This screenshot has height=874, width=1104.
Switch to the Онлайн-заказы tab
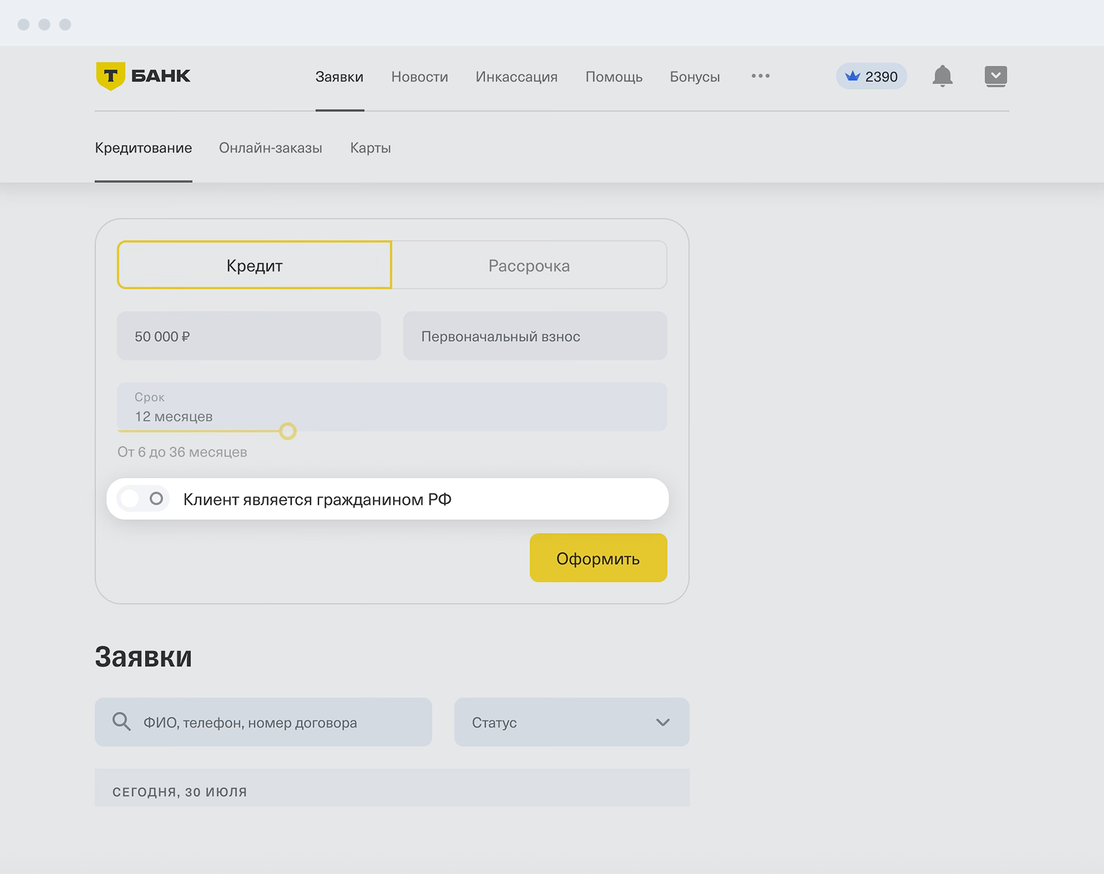click(270, 148)
